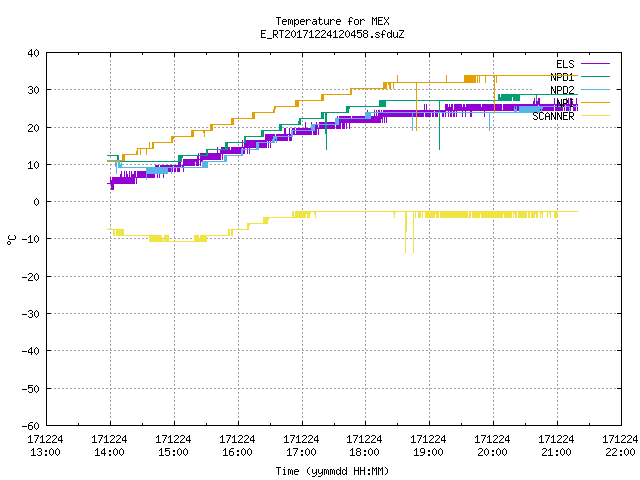Click the x-axis tick label 21:00

tap(556, 452)
